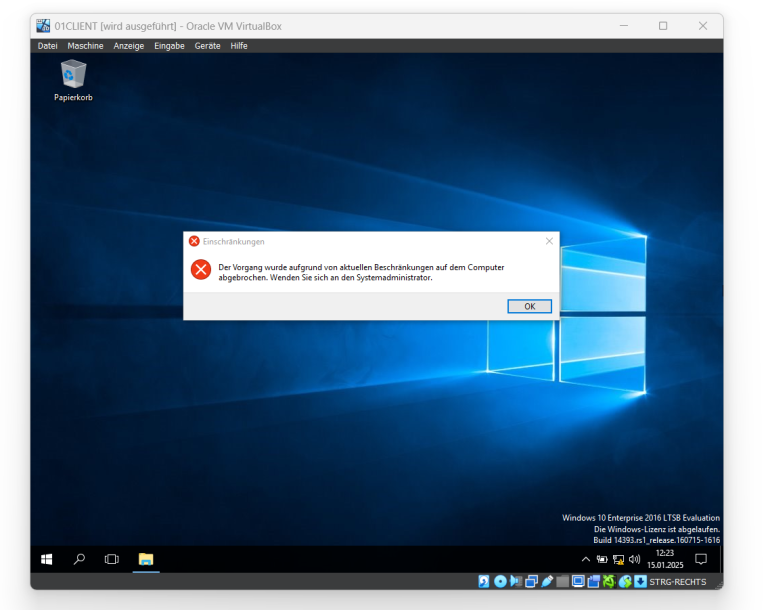Expand hidden system tray icons

click(x=586, y=559)
